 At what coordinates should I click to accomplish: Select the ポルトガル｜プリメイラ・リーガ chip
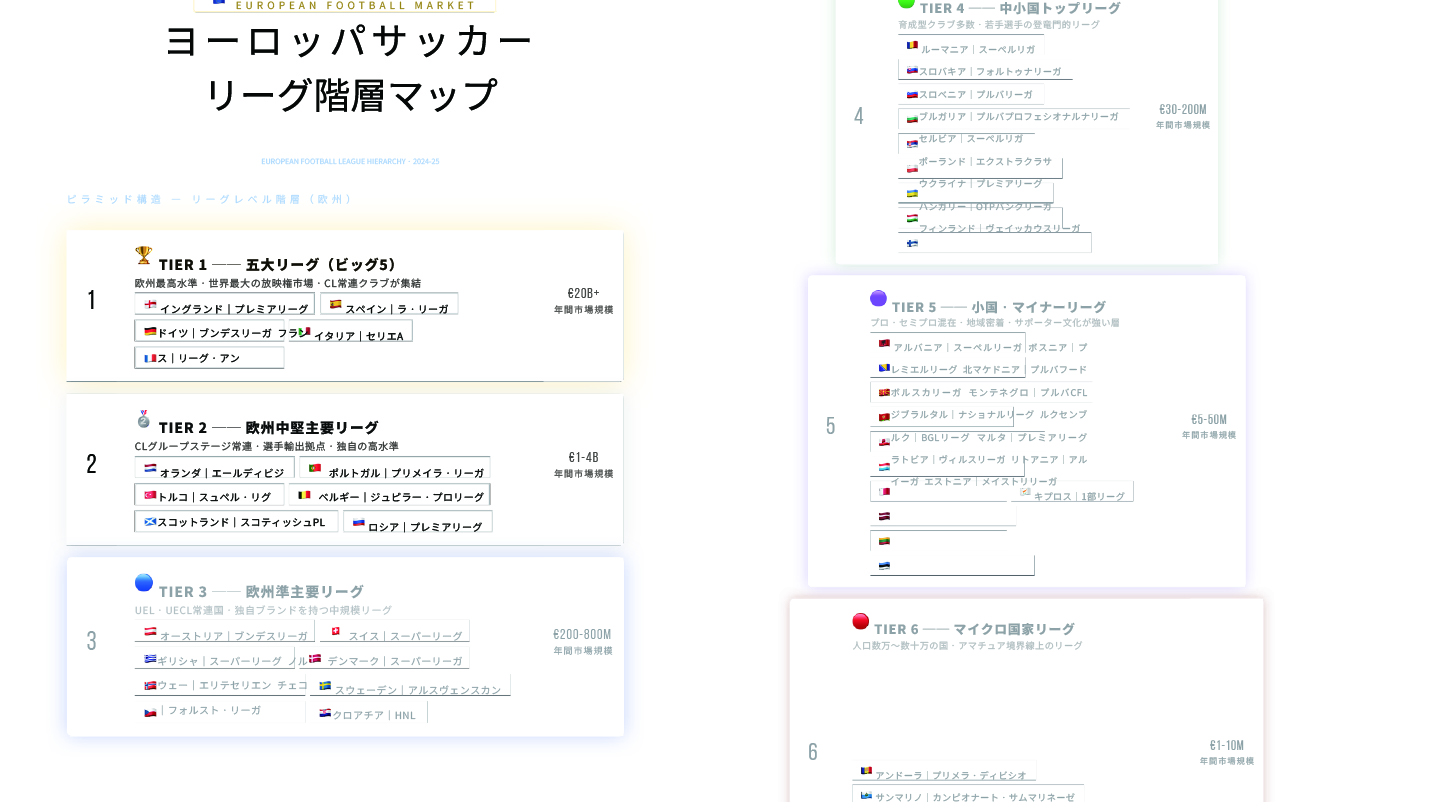[x=395, y=468]
